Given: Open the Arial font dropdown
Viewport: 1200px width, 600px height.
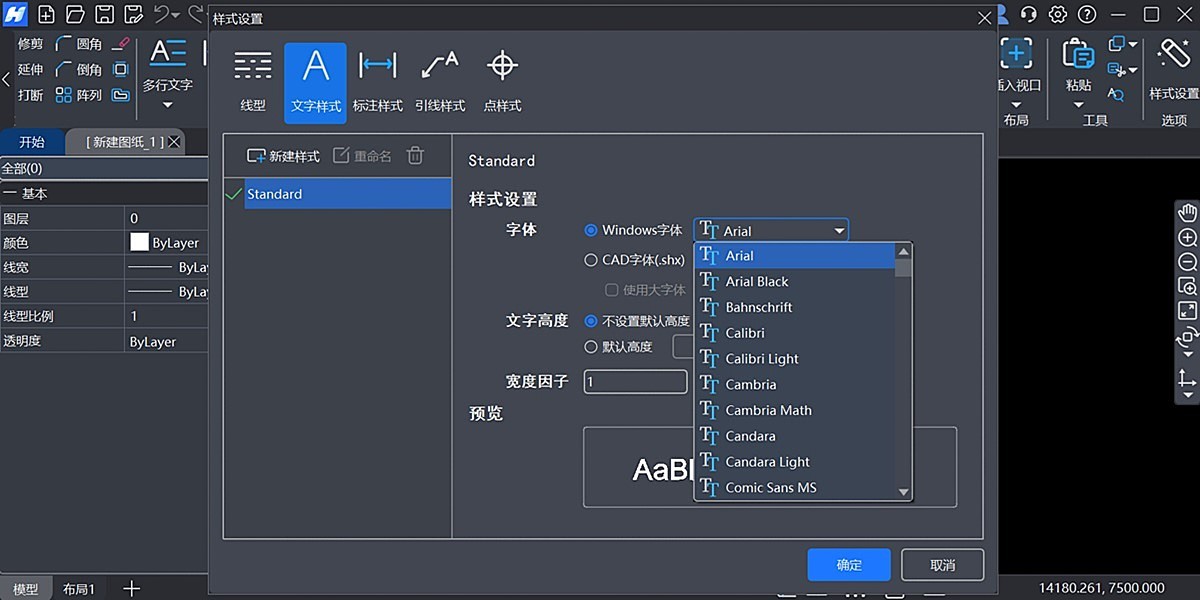Looking at the screenshot, I should coord(838,229).
